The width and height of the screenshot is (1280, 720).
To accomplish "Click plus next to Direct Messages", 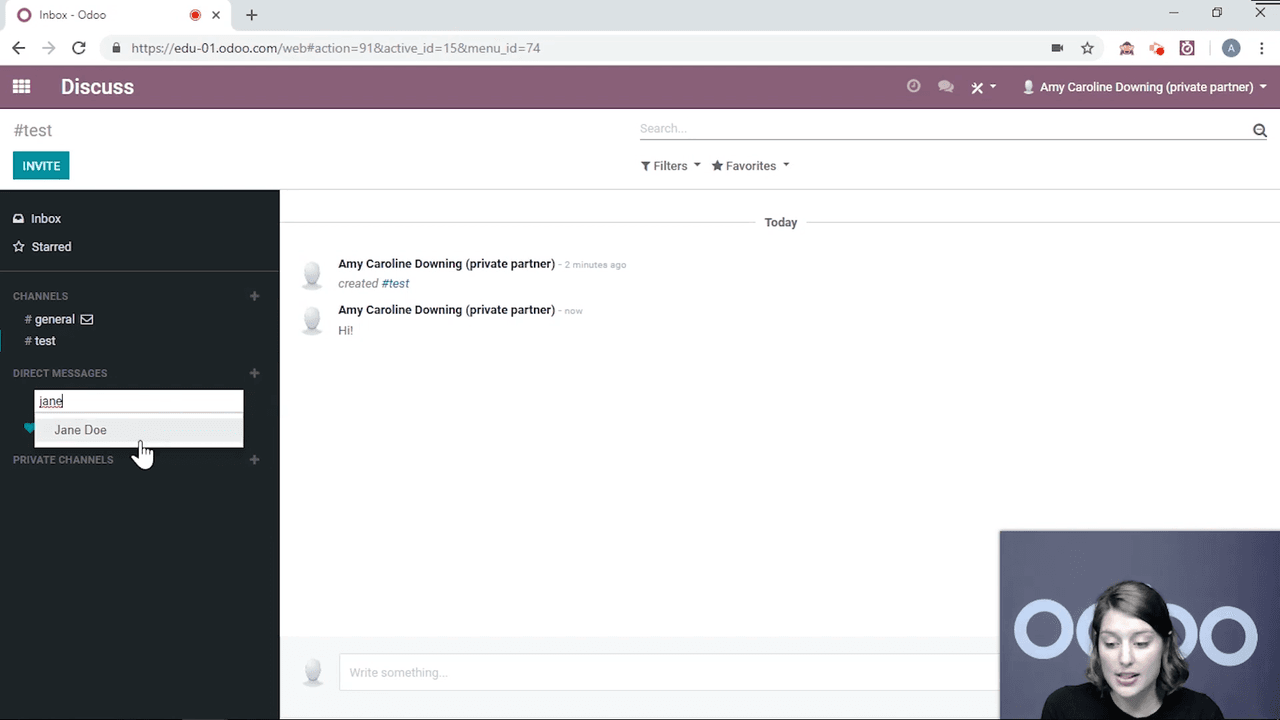I will pyautogui.click(x=254, y=373).
